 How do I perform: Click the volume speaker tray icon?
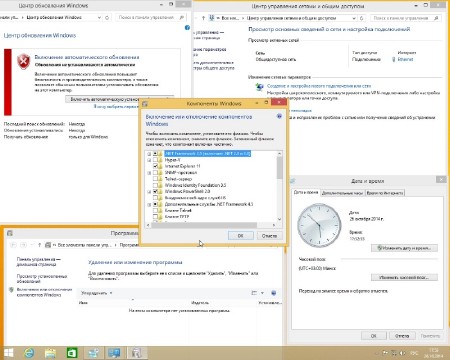click(403, 353)
